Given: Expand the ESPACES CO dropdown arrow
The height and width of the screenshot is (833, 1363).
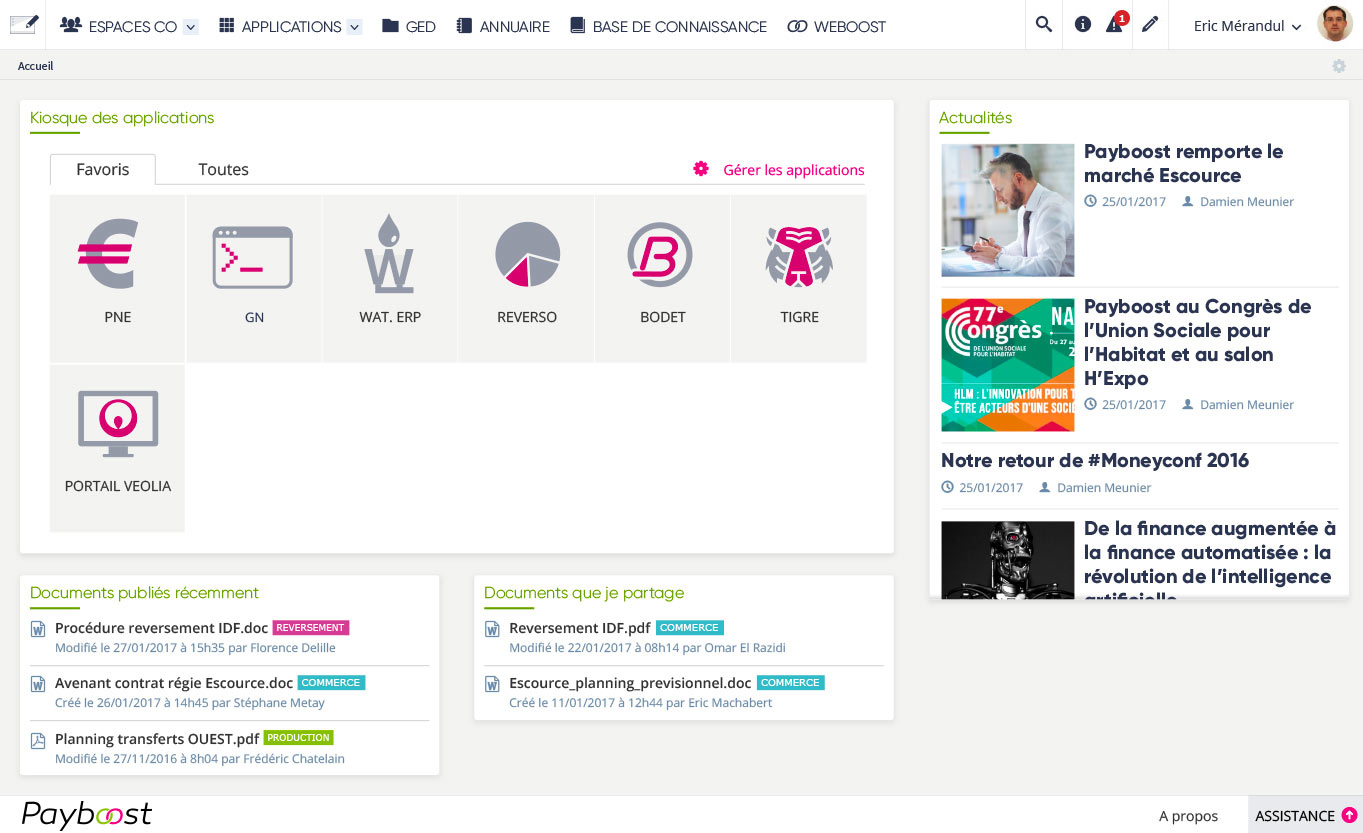Looking at the screenshot, I should pyautogui.click(x=191, y=27).
